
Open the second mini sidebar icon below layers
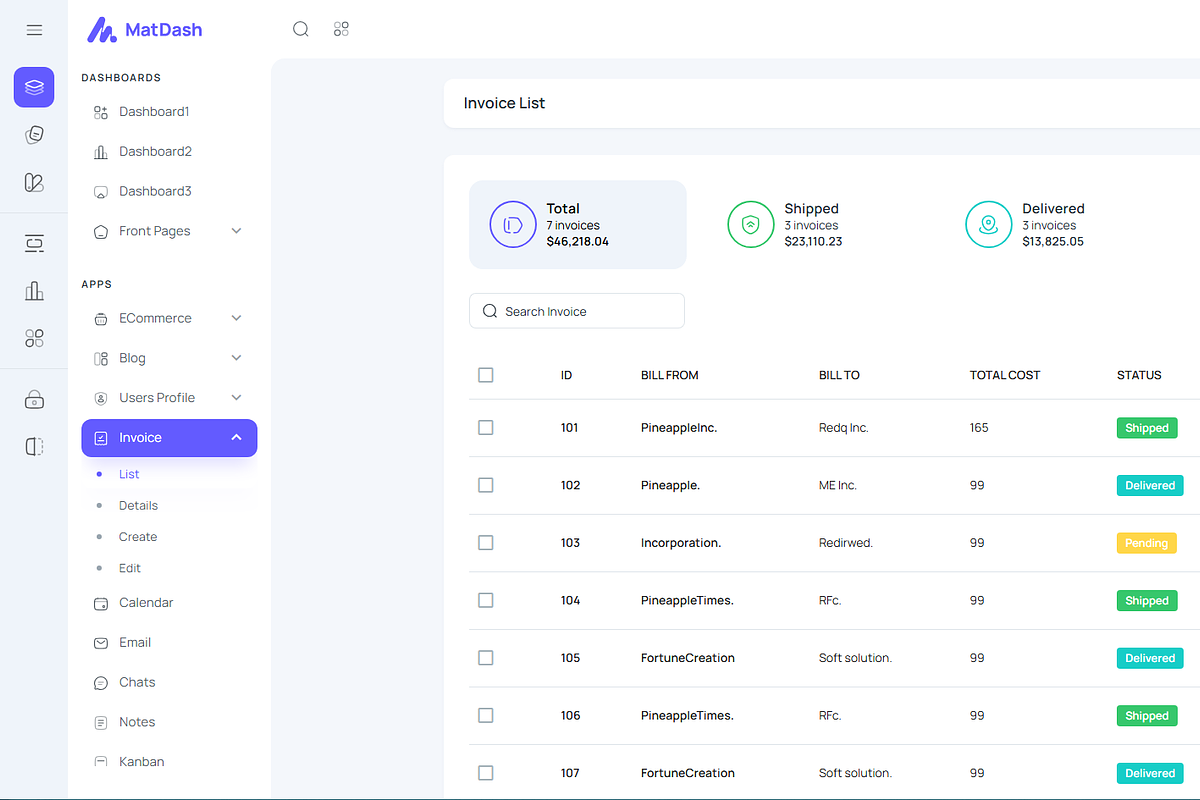(x=34, y=135)
